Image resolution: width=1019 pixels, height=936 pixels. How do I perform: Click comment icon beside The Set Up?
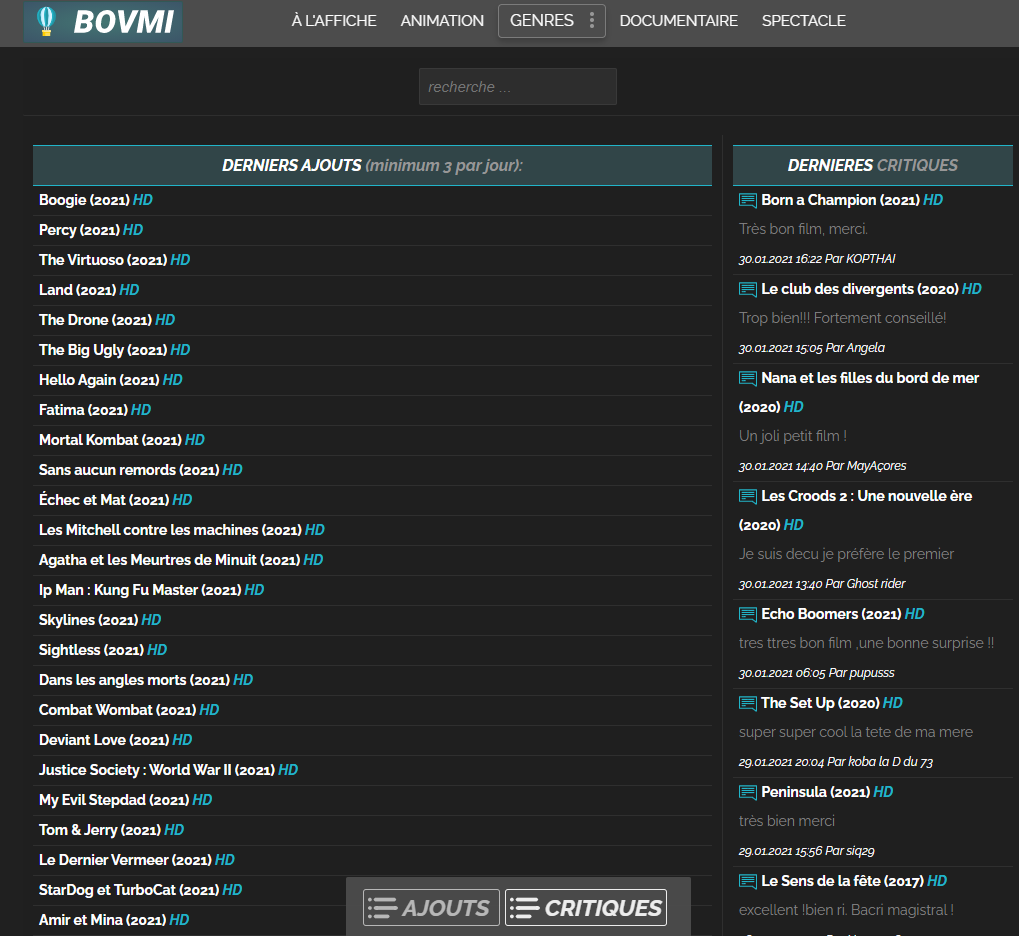pyautogui.click(x=747, y=703)
